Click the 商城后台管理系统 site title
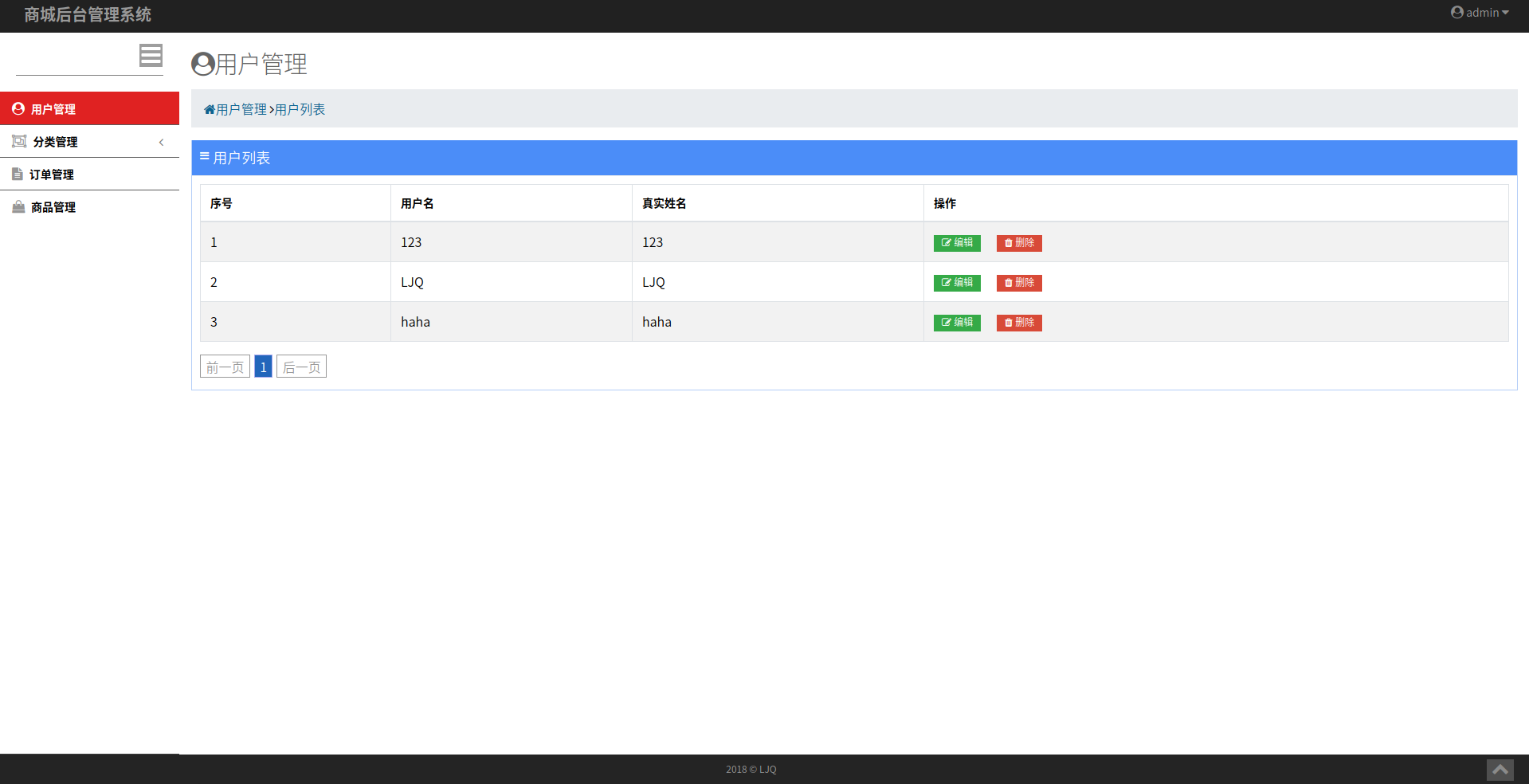The width and height of the screenshot is (1529, 784). 88,14
